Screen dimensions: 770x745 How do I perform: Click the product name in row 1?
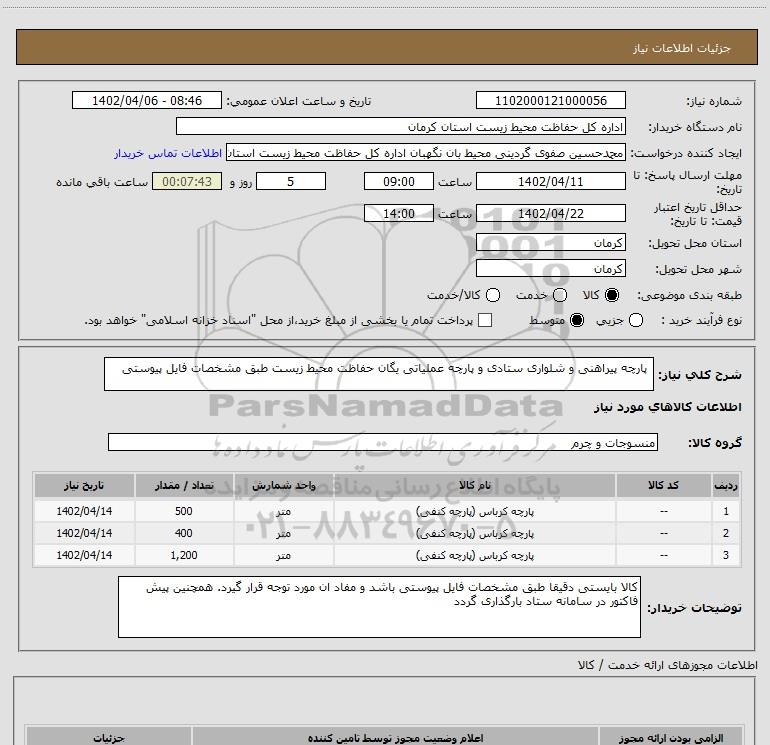click(x=474, y=511)
